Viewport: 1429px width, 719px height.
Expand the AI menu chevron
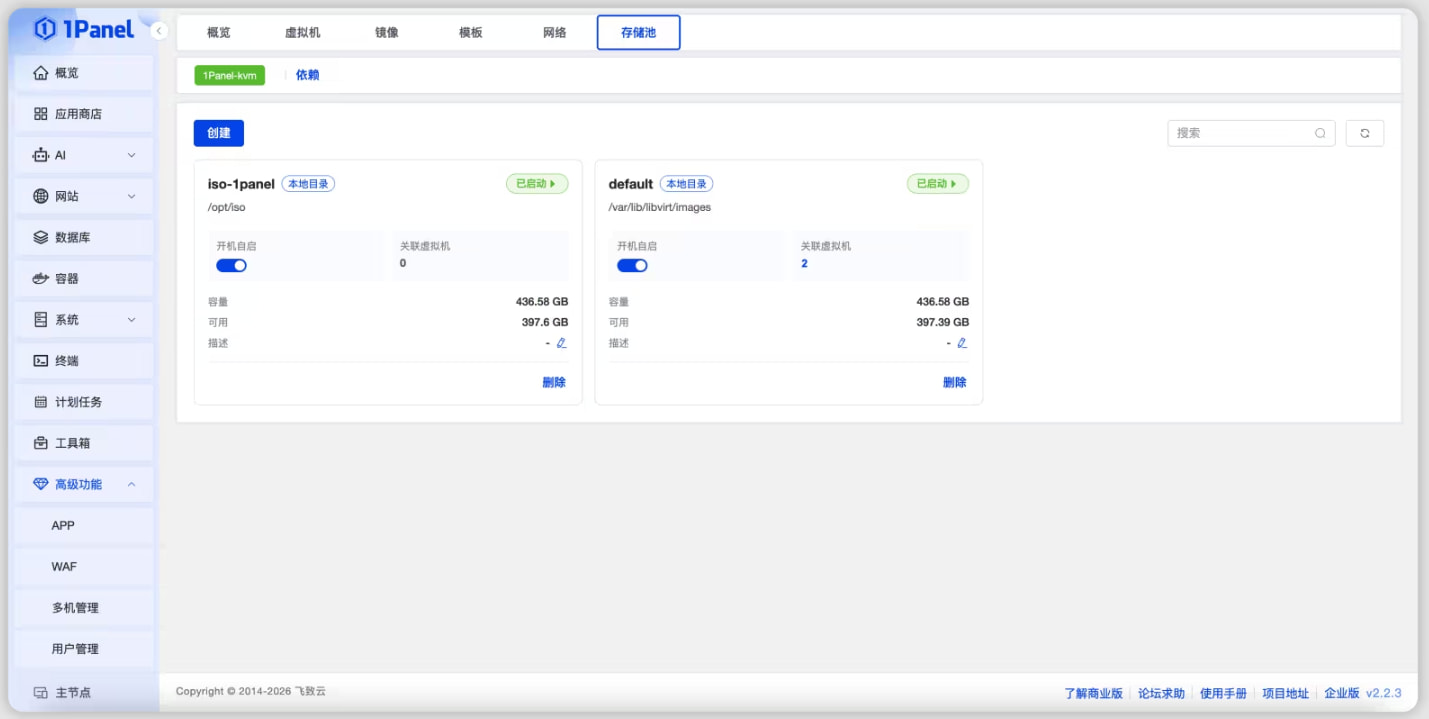coord(132,155)
